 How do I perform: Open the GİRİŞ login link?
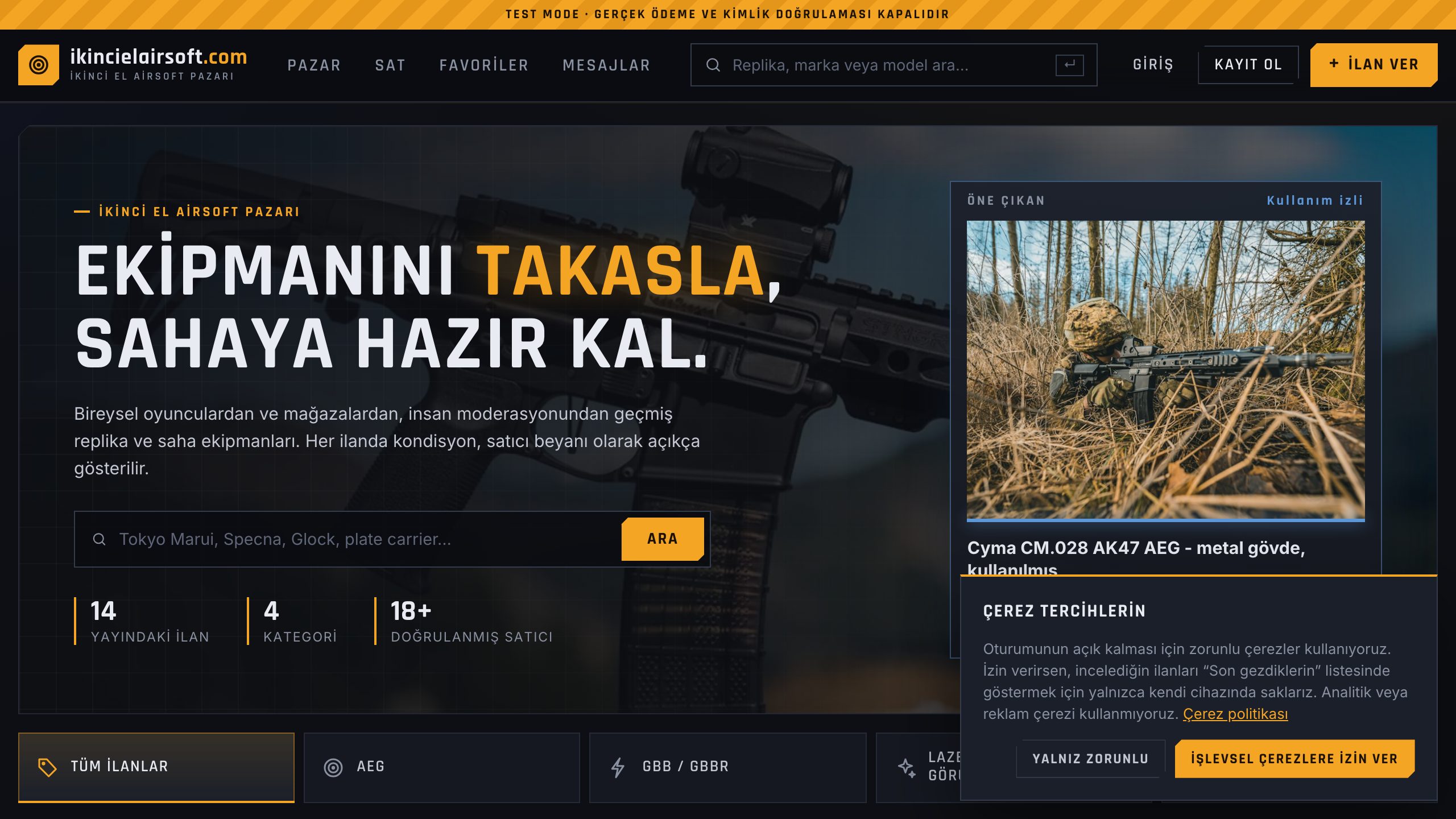coord(1153,65)
